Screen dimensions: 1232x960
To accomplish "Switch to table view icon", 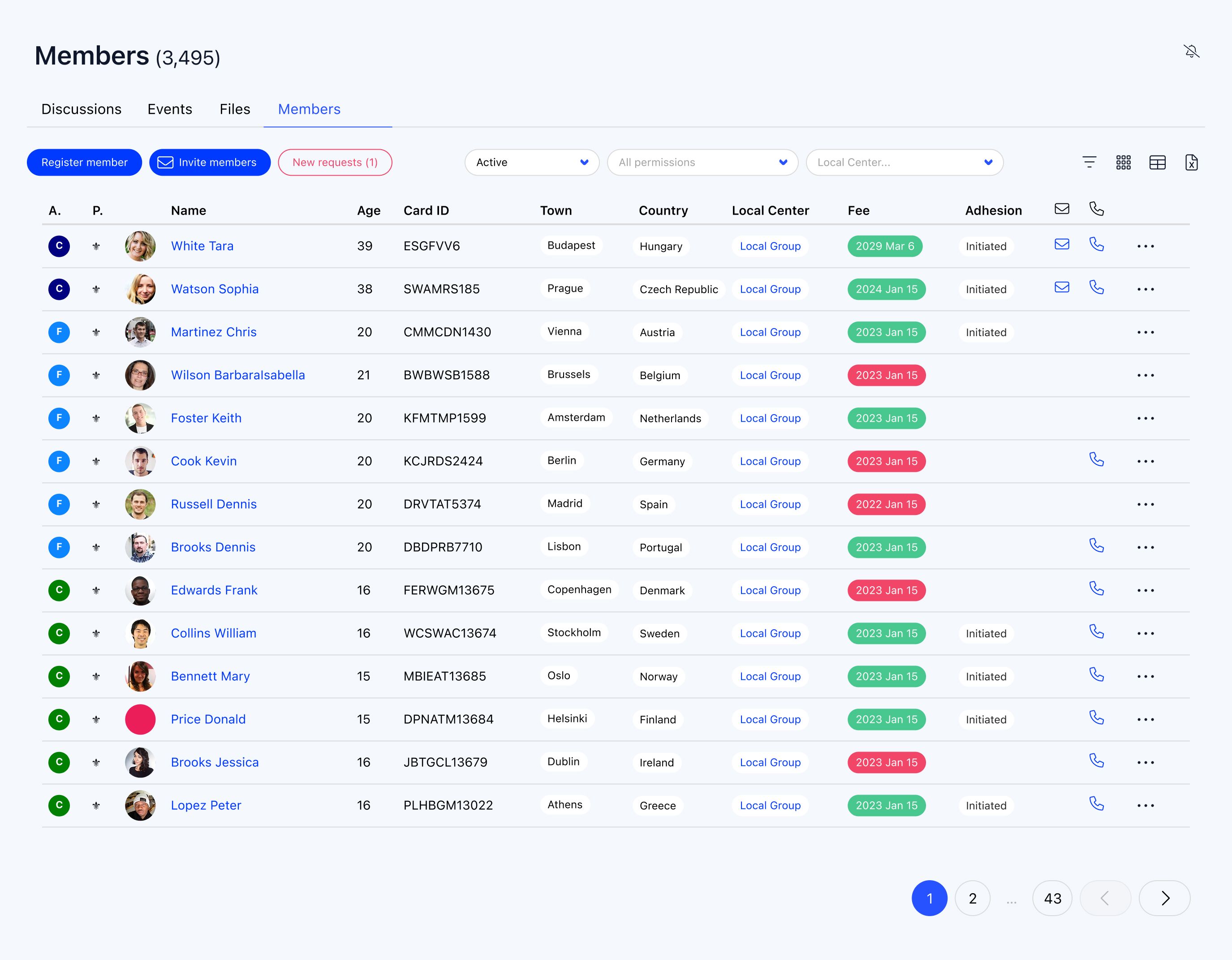I will (1157, 163).
